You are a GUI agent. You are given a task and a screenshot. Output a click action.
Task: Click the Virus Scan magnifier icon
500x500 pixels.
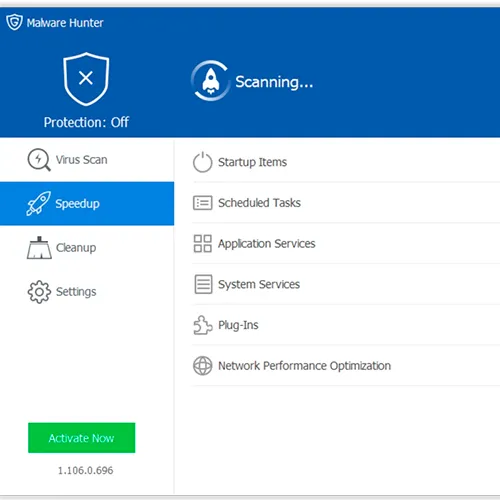tap(39, 160)
